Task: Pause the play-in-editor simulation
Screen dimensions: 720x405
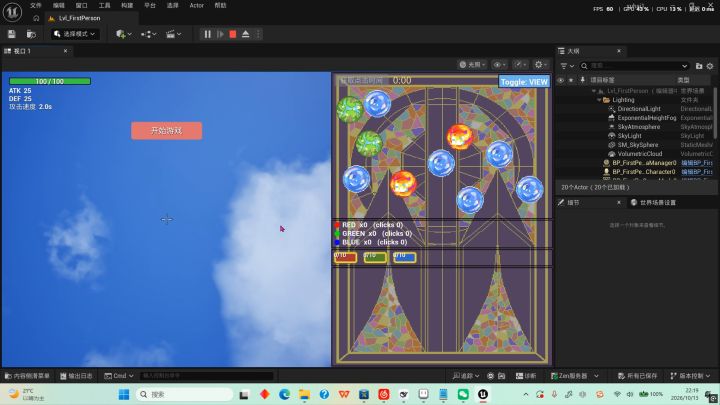Action: point(208,34)
